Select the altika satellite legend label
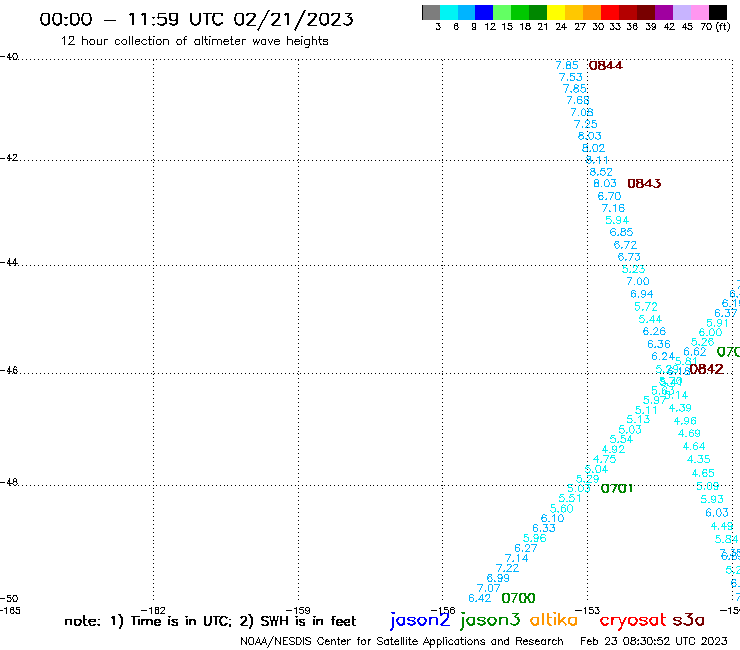The image size is (740, 650). click(x=554, y=620)
